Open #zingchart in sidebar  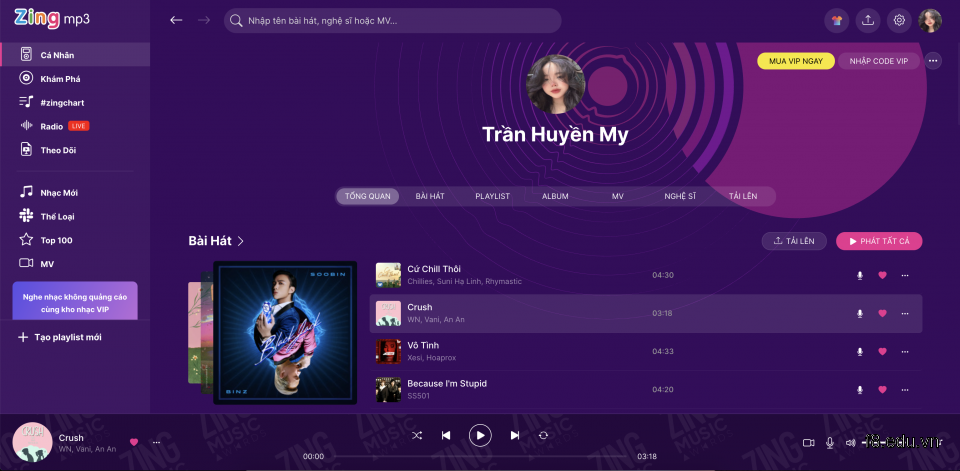(x=75, y=102)
